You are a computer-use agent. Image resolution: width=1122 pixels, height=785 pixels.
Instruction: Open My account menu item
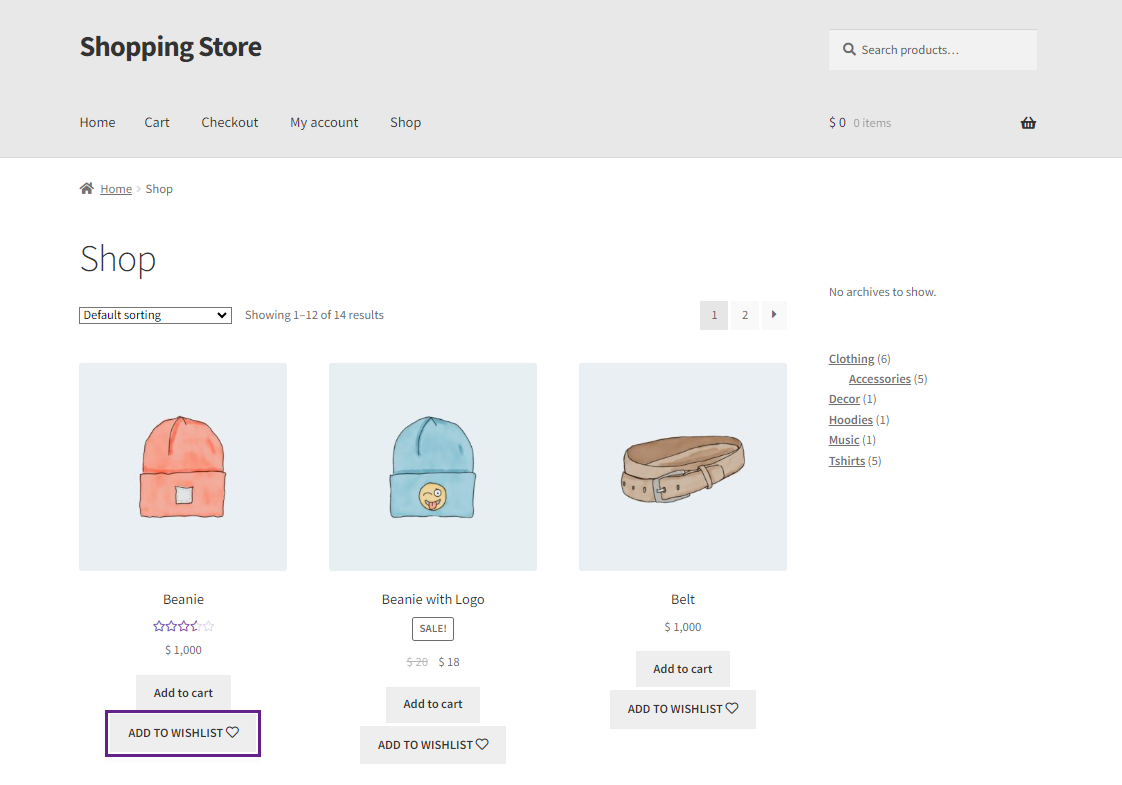(x=324, y=122)
